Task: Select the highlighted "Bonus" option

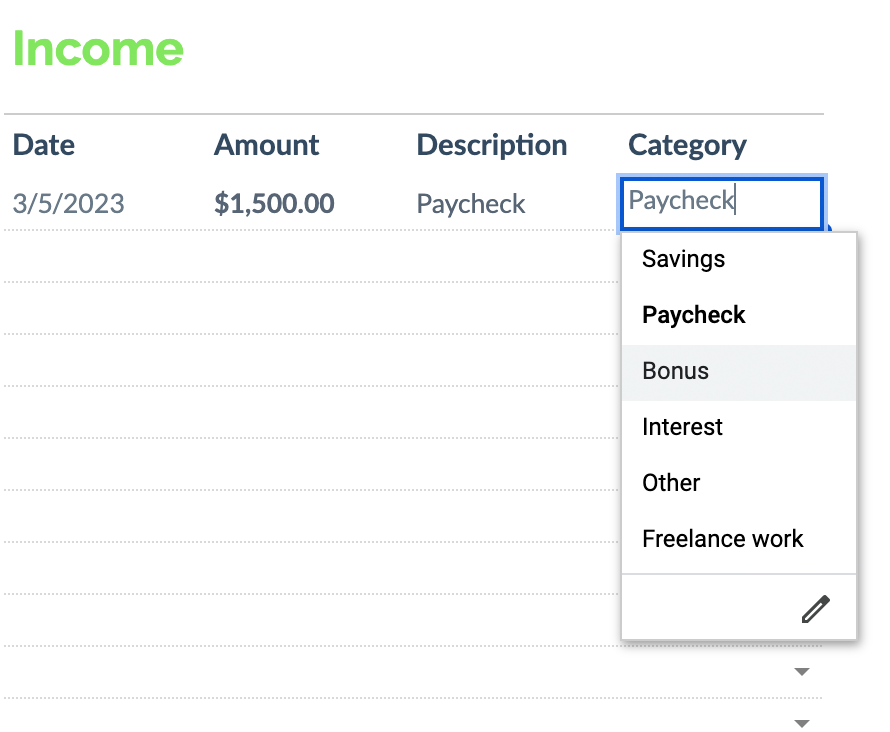Action: (675, 371)
